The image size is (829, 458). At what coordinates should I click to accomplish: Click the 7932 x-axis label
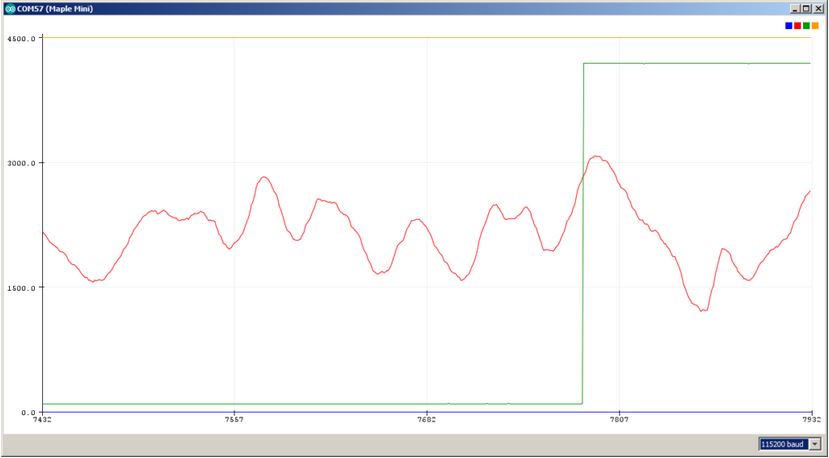click(810, 421)
